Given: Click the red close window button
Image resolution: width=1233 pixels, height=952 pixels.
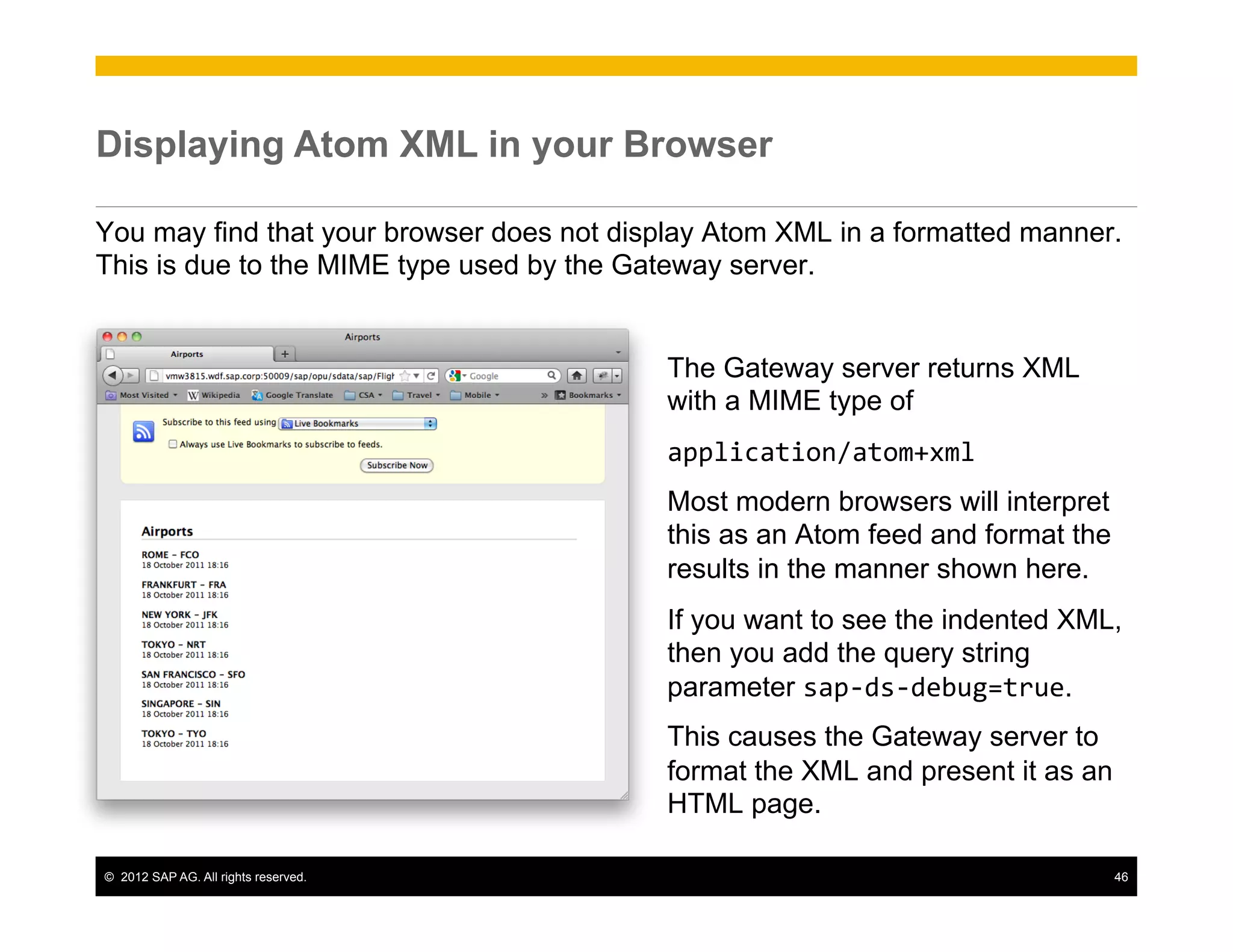Looking at the screenshot, I should pyautogui.click(x=107, y=336).
